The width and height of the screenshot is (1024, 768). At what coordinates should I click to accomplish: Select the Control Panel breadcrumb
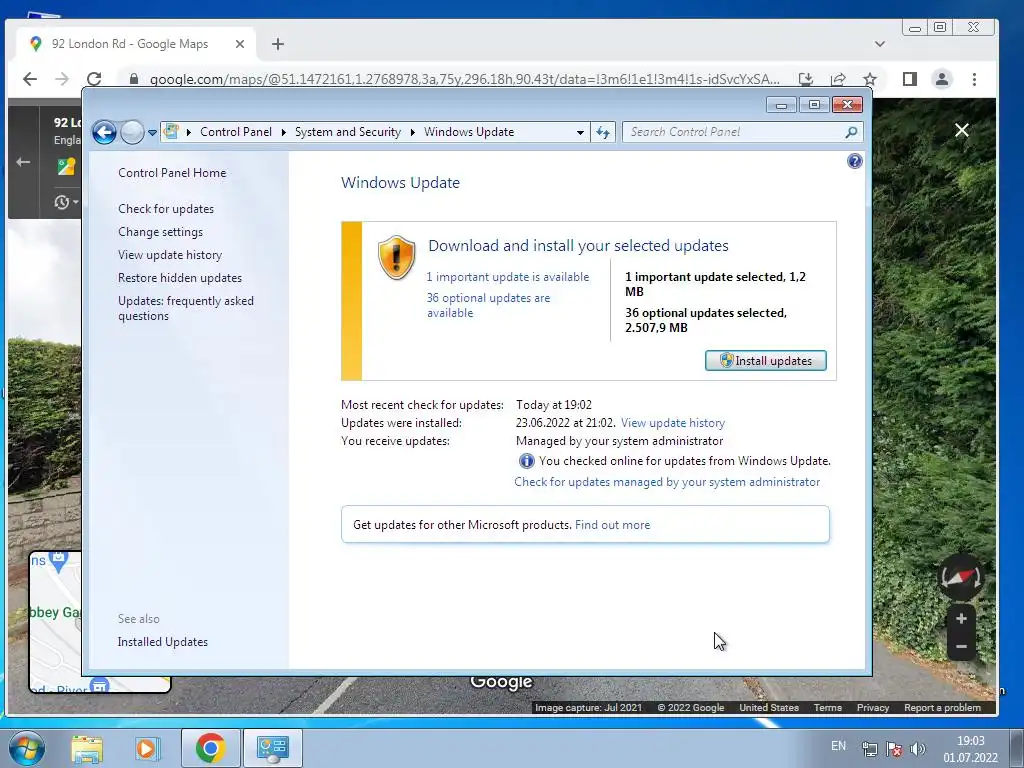[236, 132]
